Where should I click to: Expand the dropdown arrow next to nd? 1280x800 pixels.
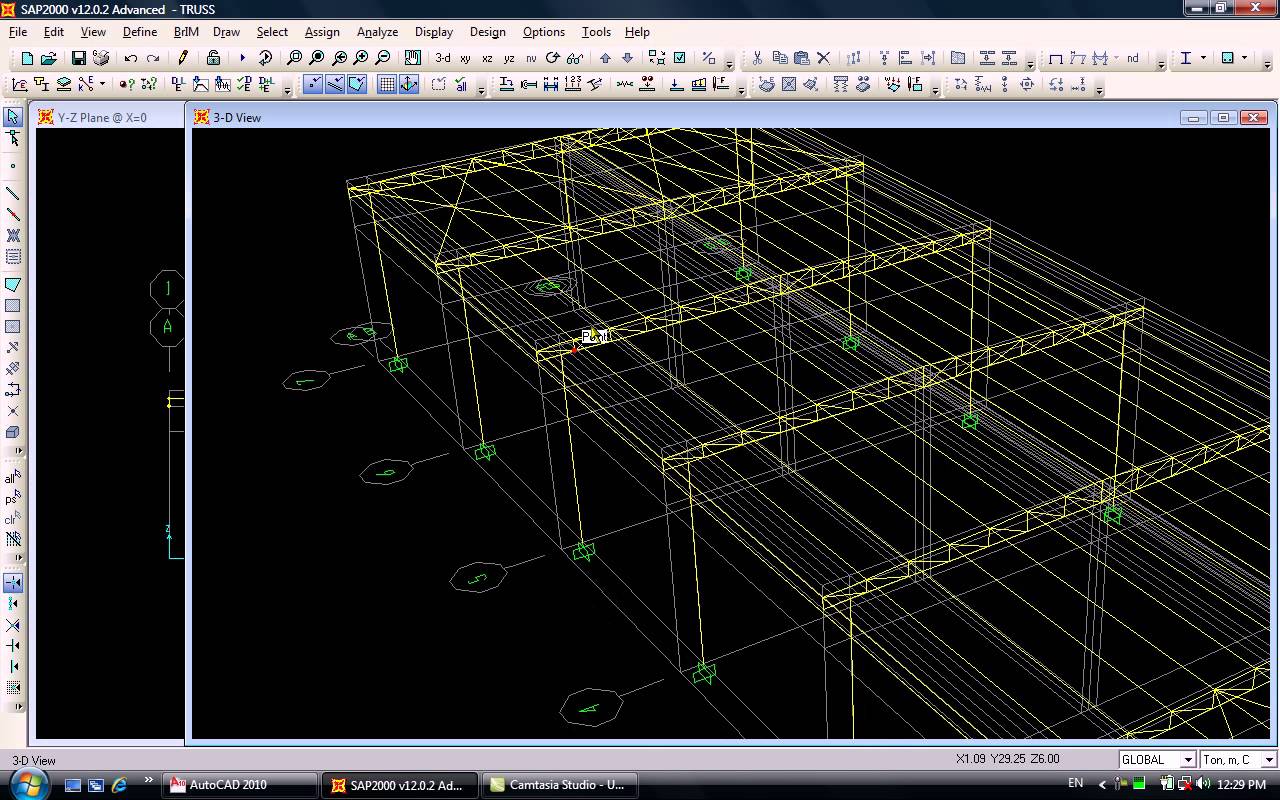pos(1116,57)
